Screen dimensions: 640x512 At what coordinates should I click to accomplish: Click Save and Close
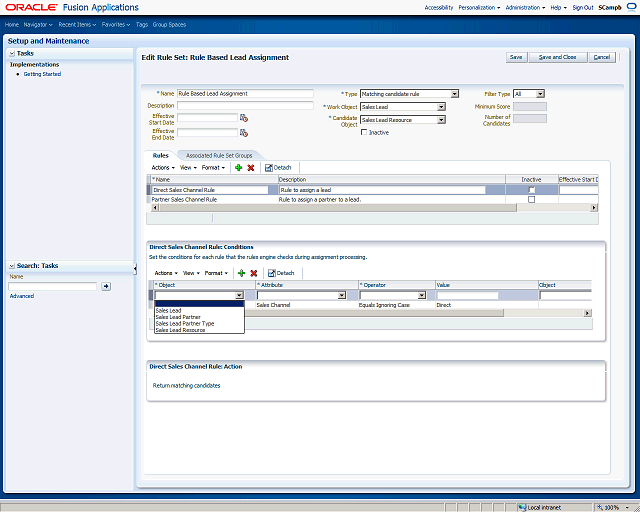(x=558, y=57)
